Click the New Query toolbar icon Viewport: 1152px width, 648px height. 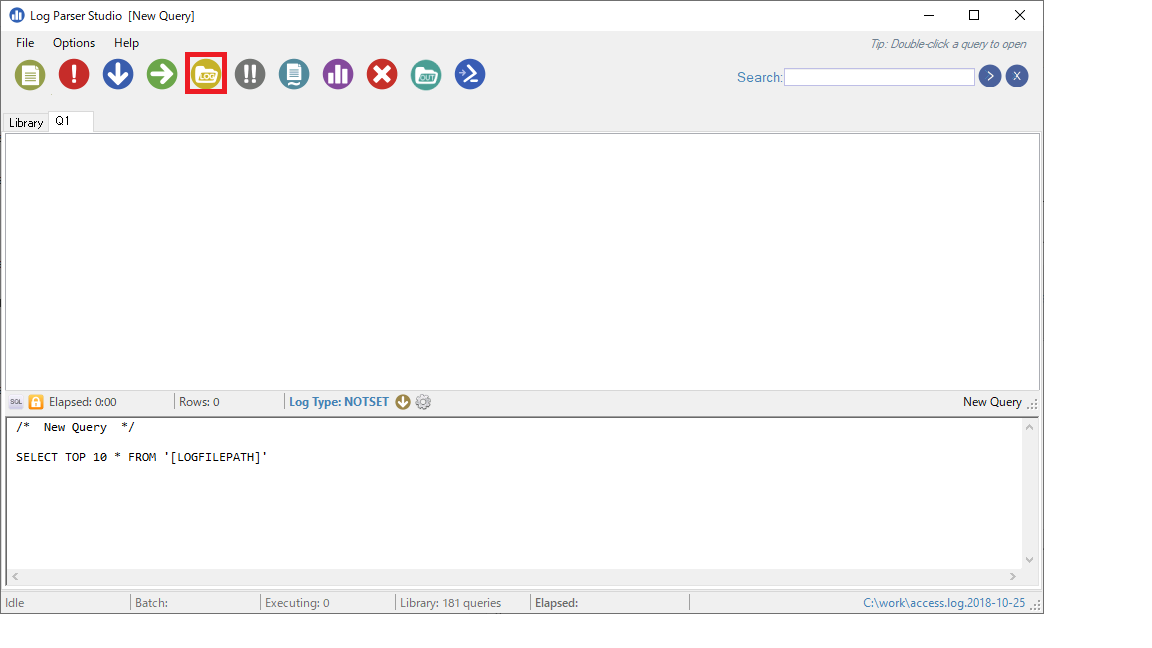[x=30, y=75]
